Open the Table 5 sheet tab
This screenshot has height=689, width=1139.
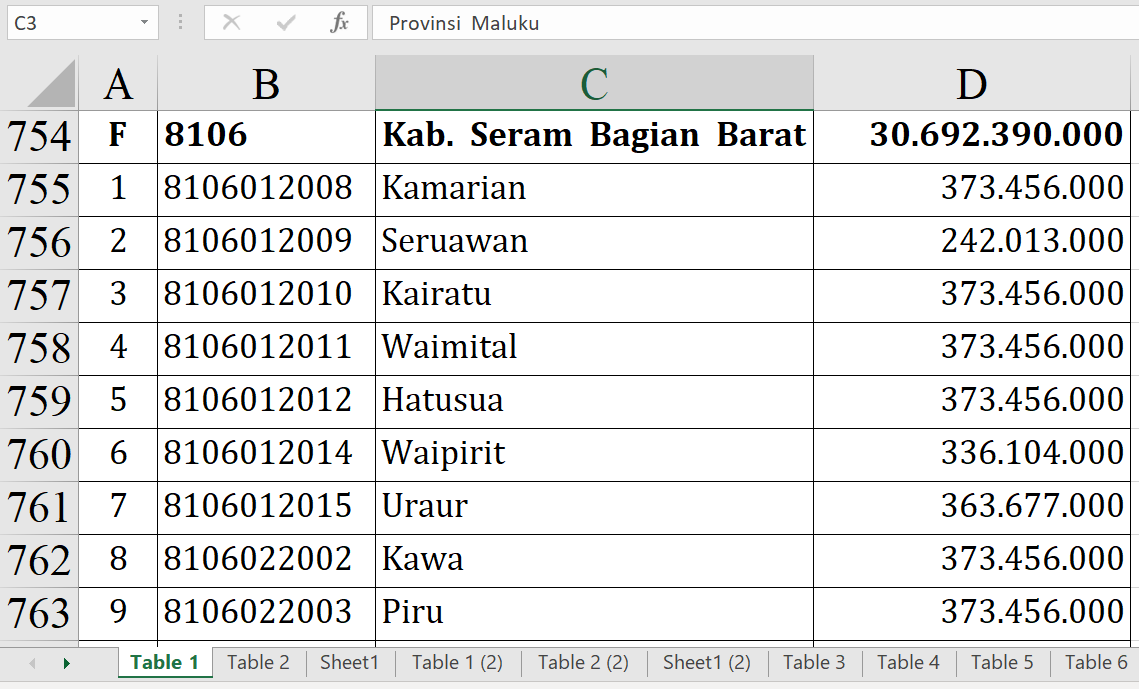[1002, 662]
